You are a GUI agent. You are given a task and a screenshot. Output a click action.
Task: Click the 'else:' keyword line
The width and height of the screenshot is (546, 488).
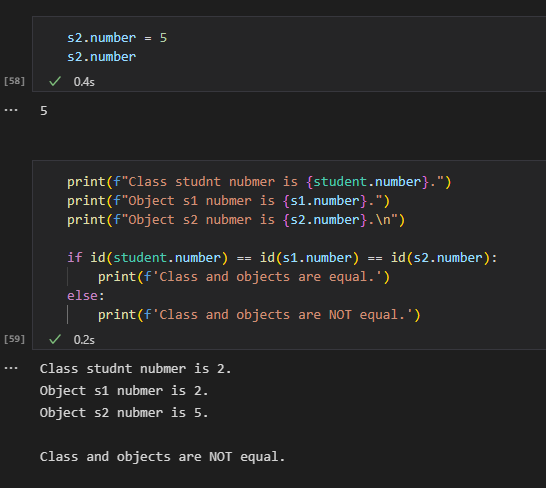pyautogui.click(x=86, y=296)
